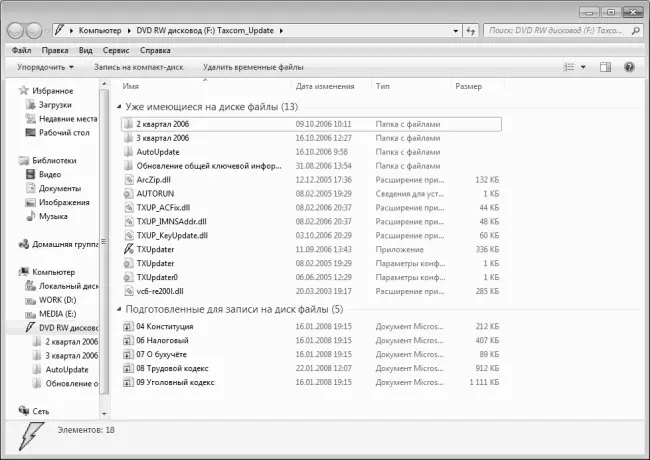Click Компьютер in the address breadcrumb

(x=100, y=31)
